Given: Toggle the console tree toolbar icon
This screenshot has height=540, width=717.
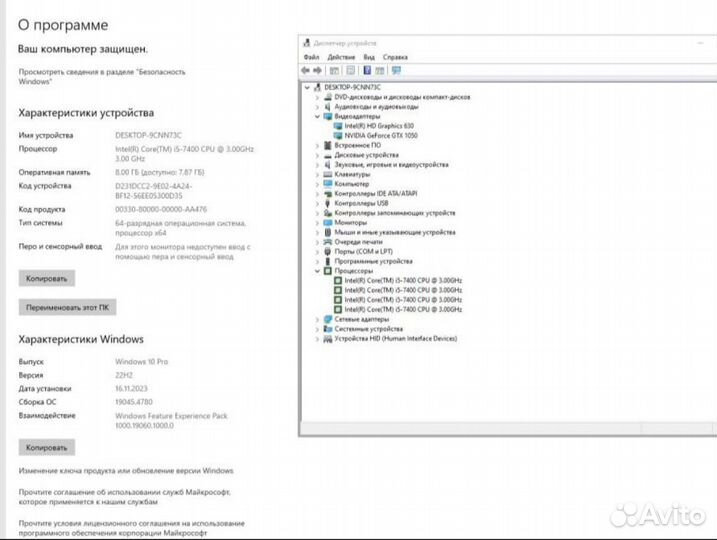Looking at the screenshot, I should 335,70.
